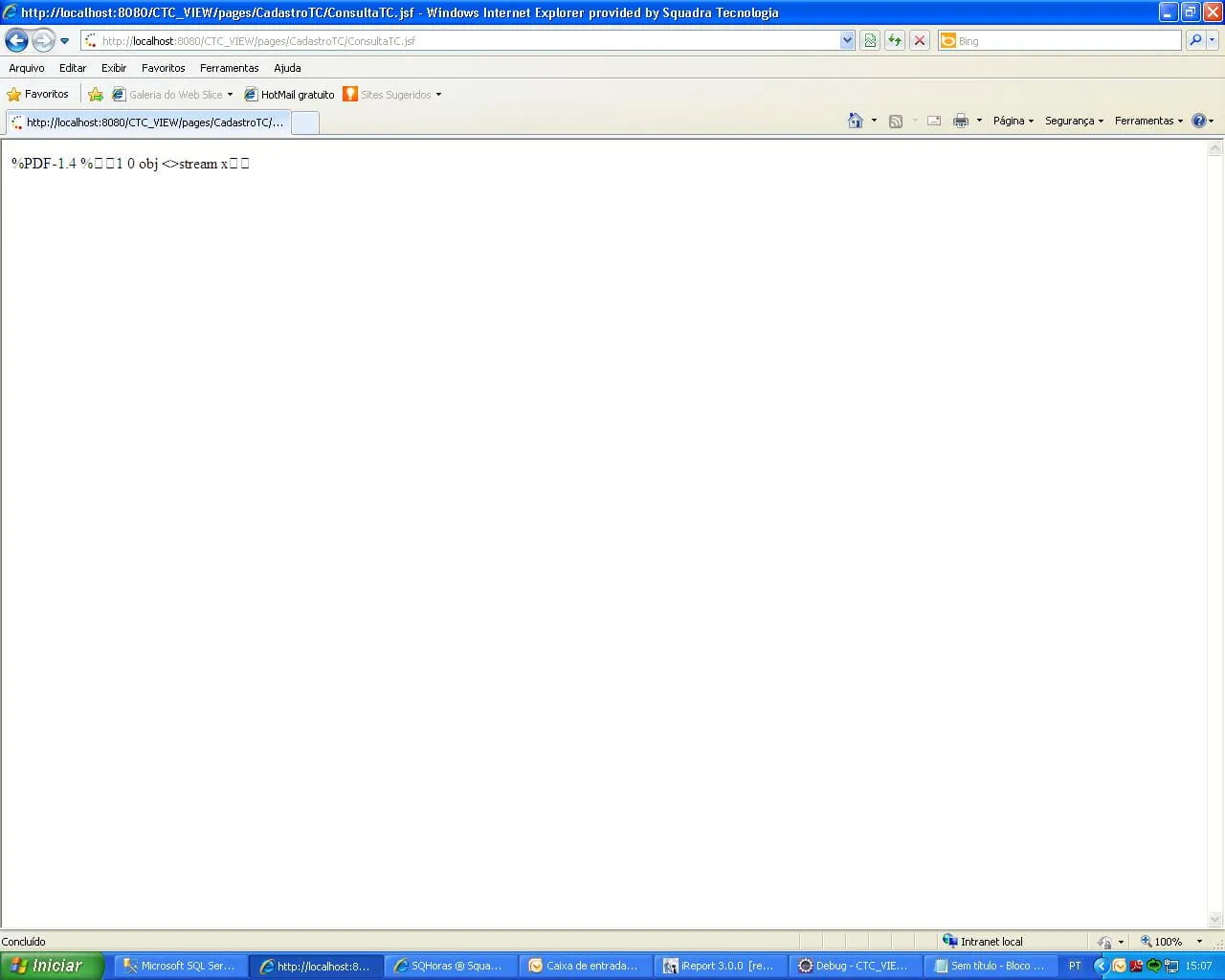Screen dimensions: 1225x980
Task: Open the search provider options dropdown
Action: pyautogui.click(x=1213, y=40)
